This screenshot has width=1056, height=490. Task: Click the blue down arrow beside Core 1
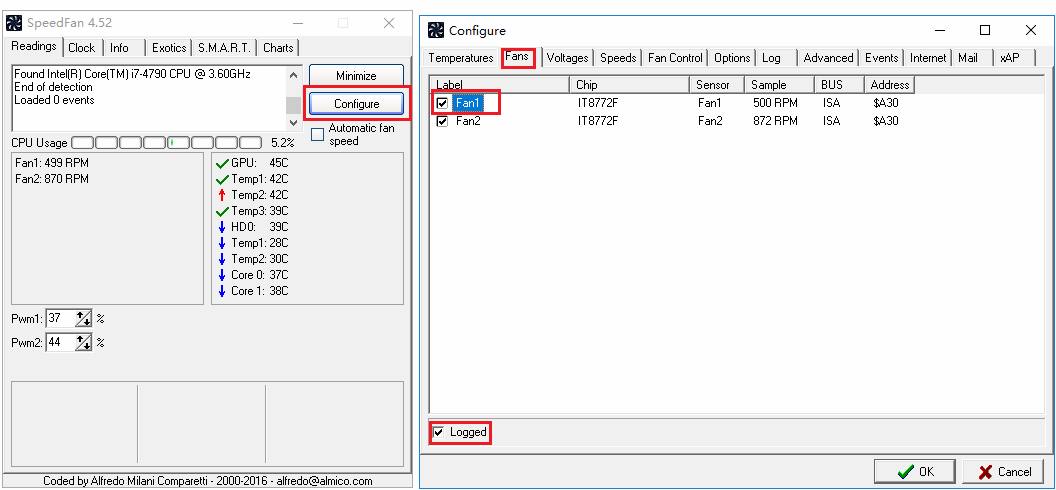pos(222,291)
